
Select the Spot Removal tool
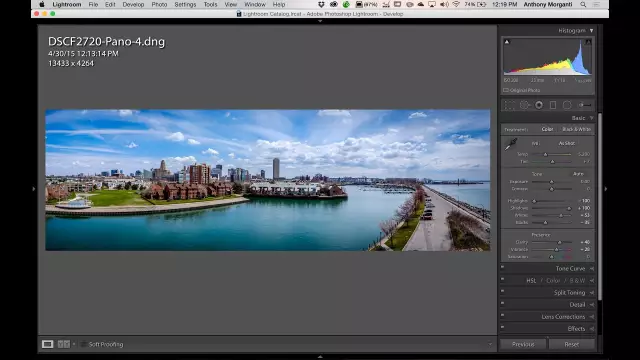pos(524,105)
